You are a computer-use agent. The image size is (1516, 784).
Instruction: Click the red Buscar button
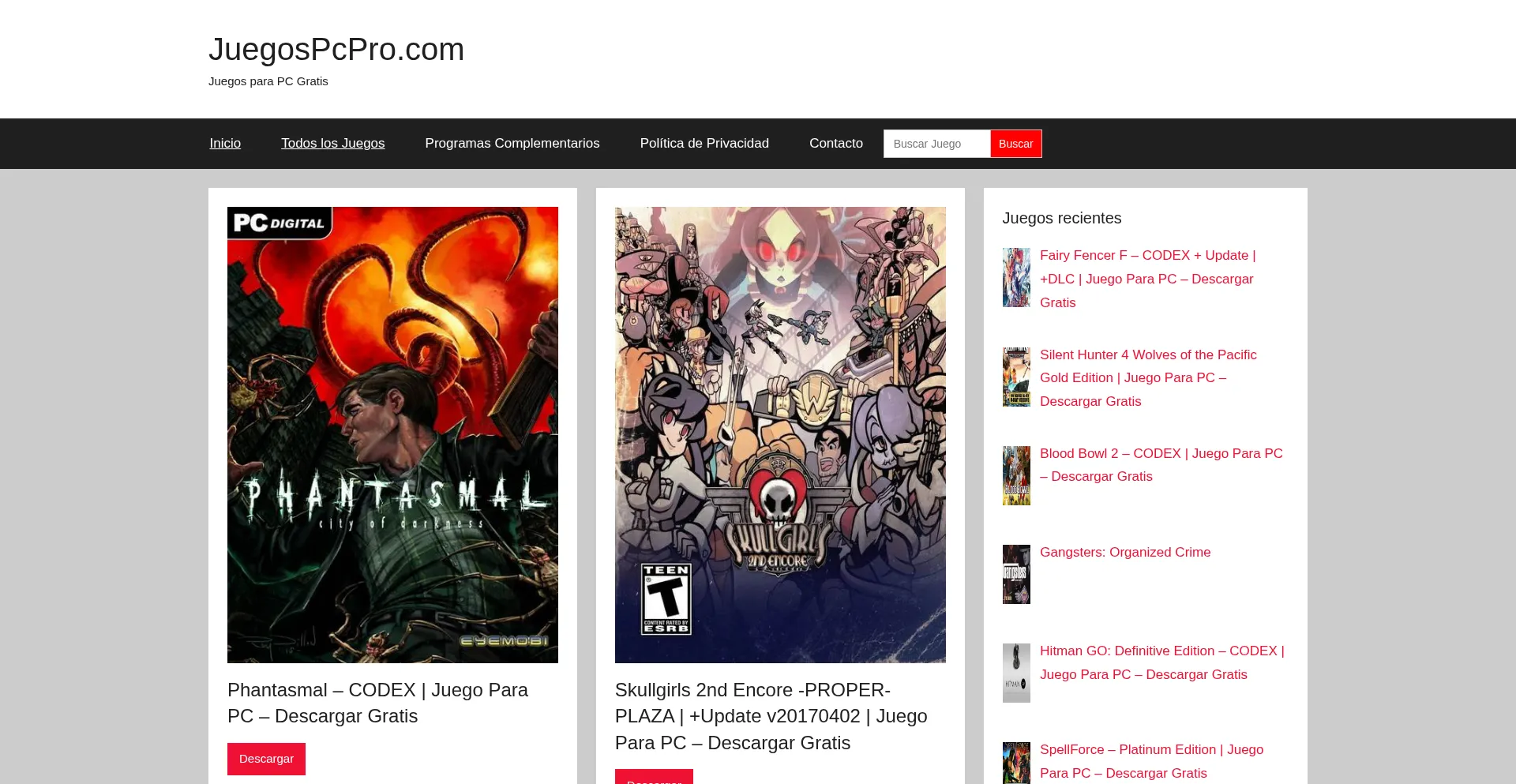[x=1016, y=144]
